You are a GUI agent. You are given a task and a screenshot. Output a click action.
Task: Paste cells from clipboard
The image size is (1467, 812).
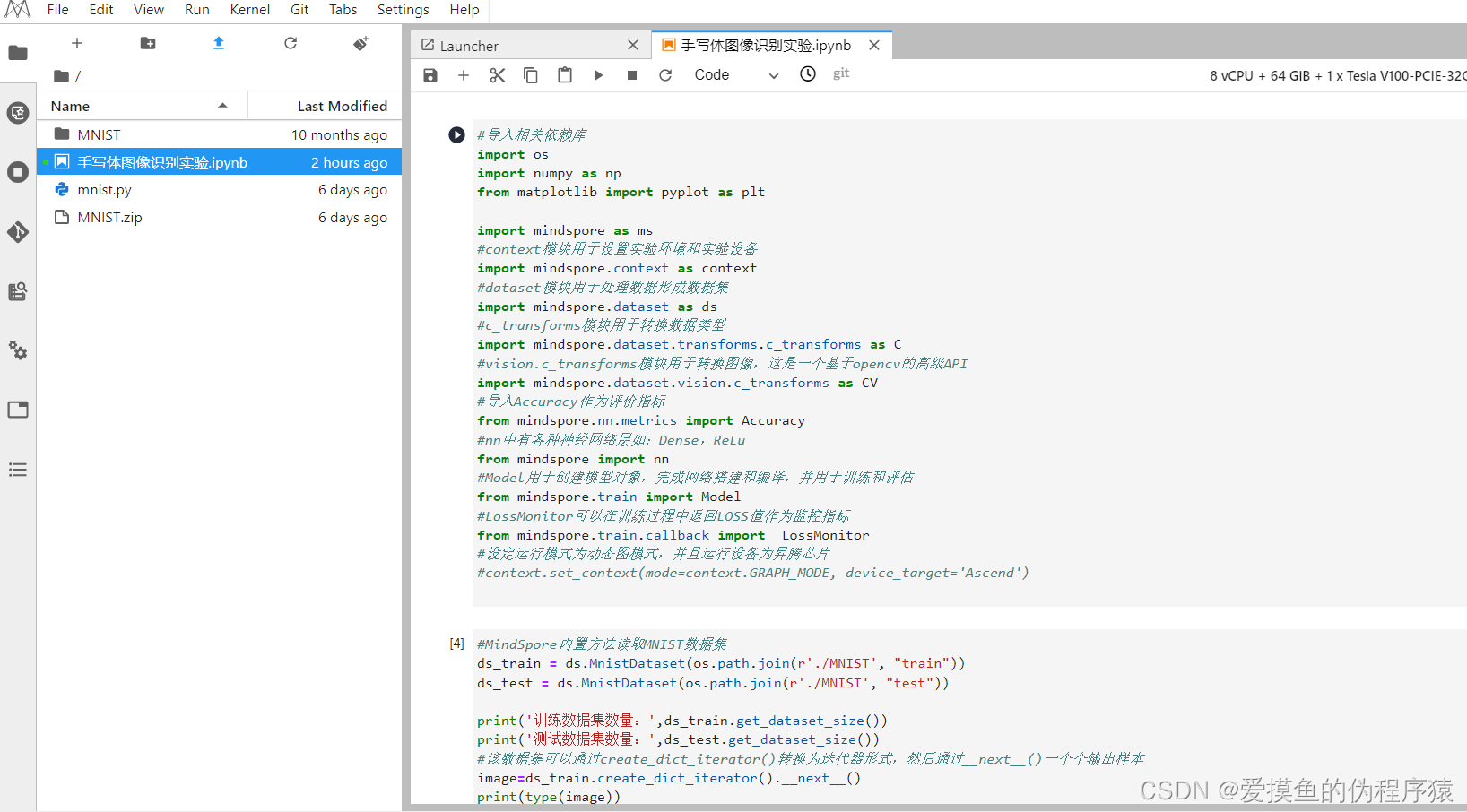(565, 75)
